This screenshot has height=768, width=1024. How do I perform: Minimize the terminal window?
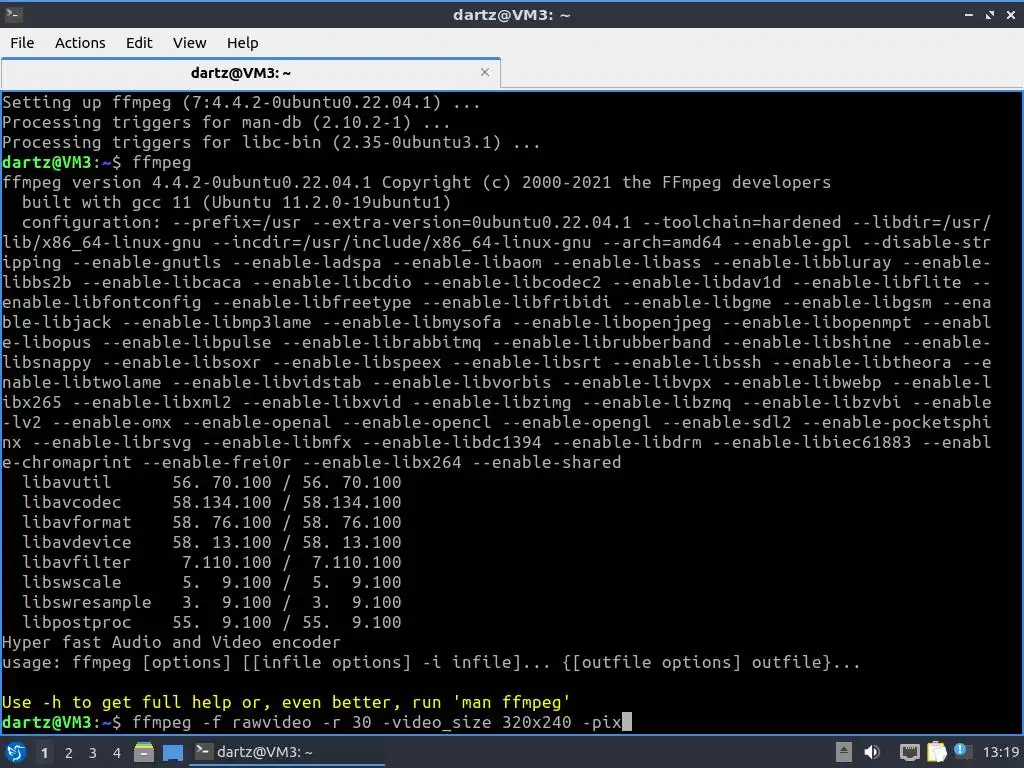(x=969, y=14)
